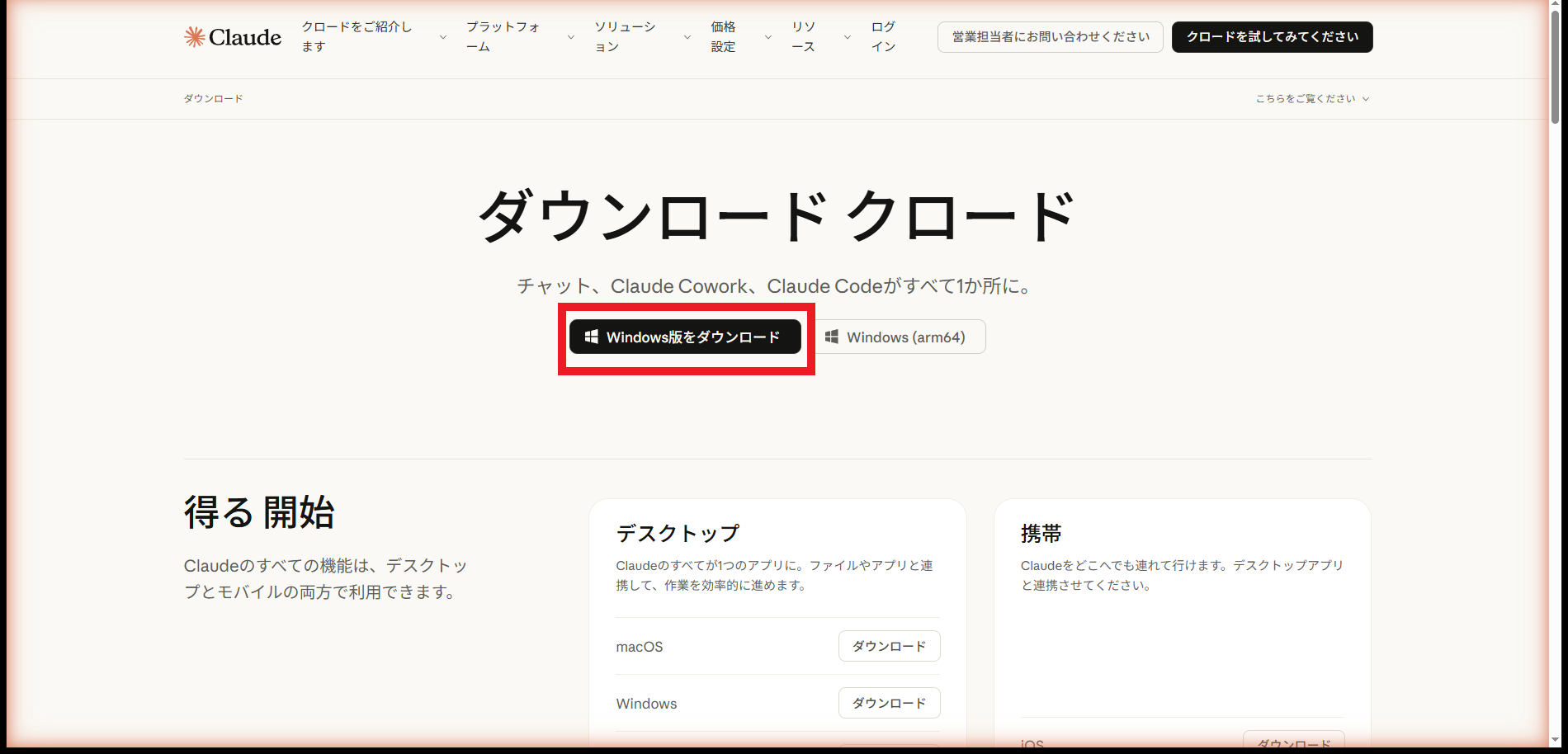Click the Windows ダウンロード button in the desktop card
1568x754 pixels.
(x=888, y=703)
